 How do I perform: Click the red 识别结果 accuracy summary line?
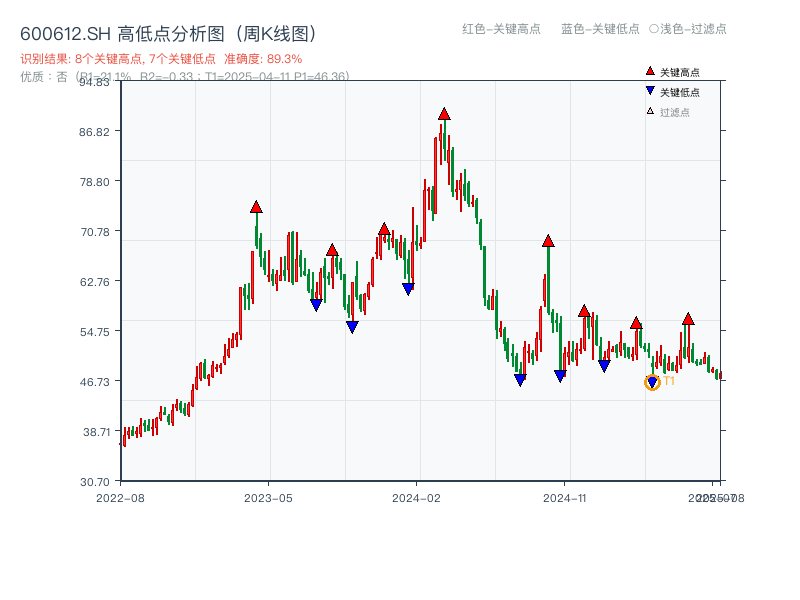point(161,59)
